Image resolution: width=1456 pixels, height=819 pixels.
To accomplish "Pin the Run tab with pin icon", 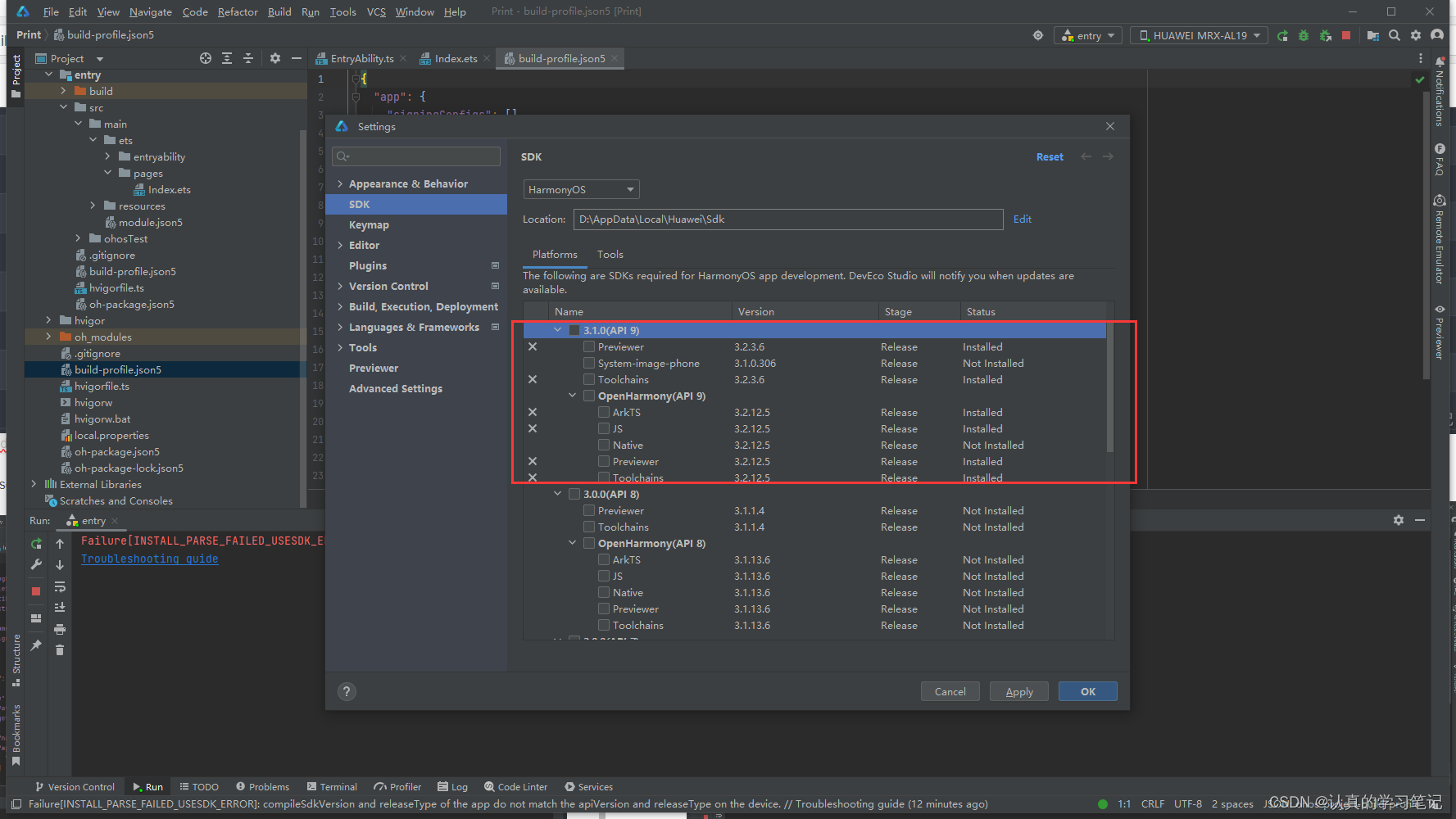I will [36, 645].
